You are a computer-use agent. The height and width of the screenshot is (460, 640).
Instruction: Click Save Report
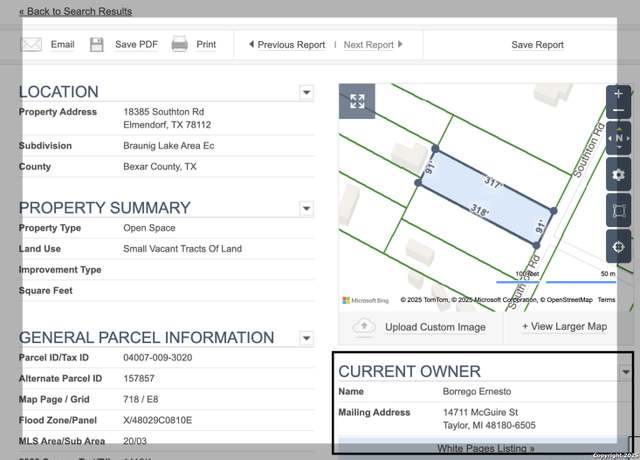point(538,44)
